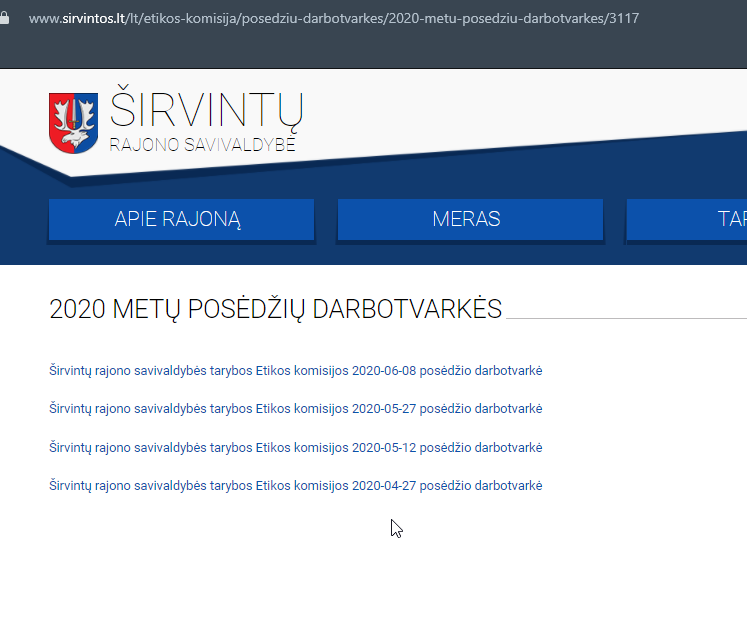Click the etikos-komisija segment of the URL

[x=190, y=18]
